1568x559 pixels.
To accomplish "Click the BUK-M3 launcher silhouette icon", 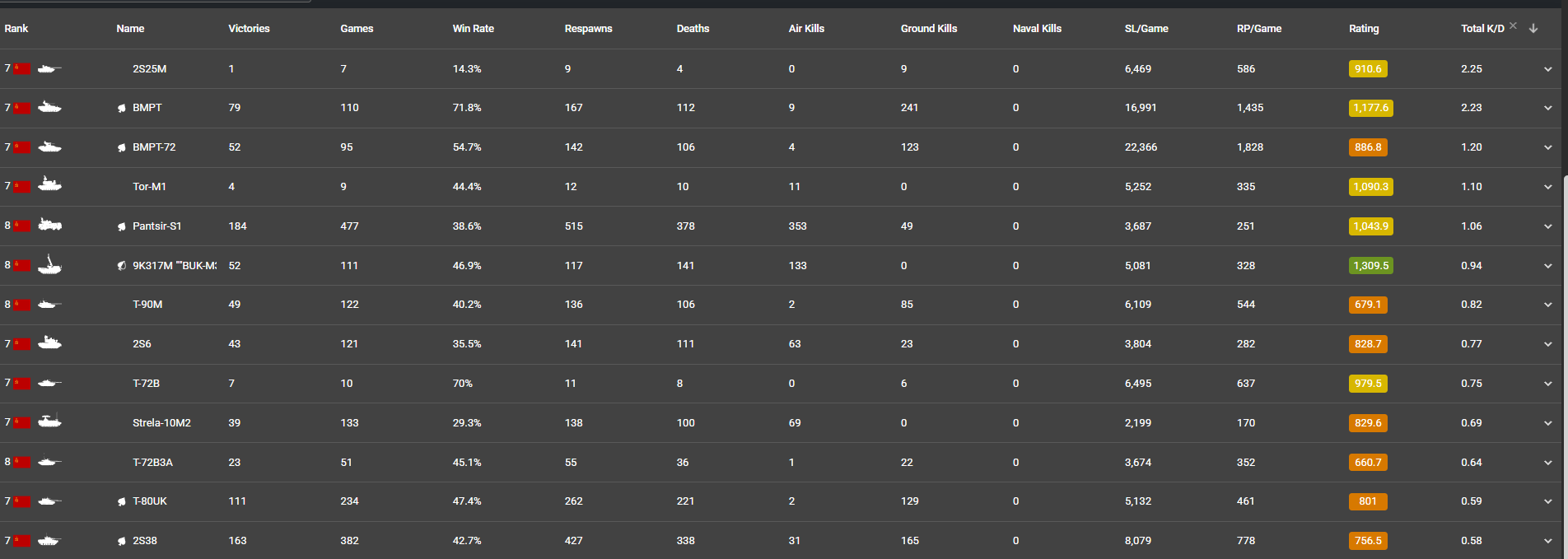I will (x=50, y=264).
